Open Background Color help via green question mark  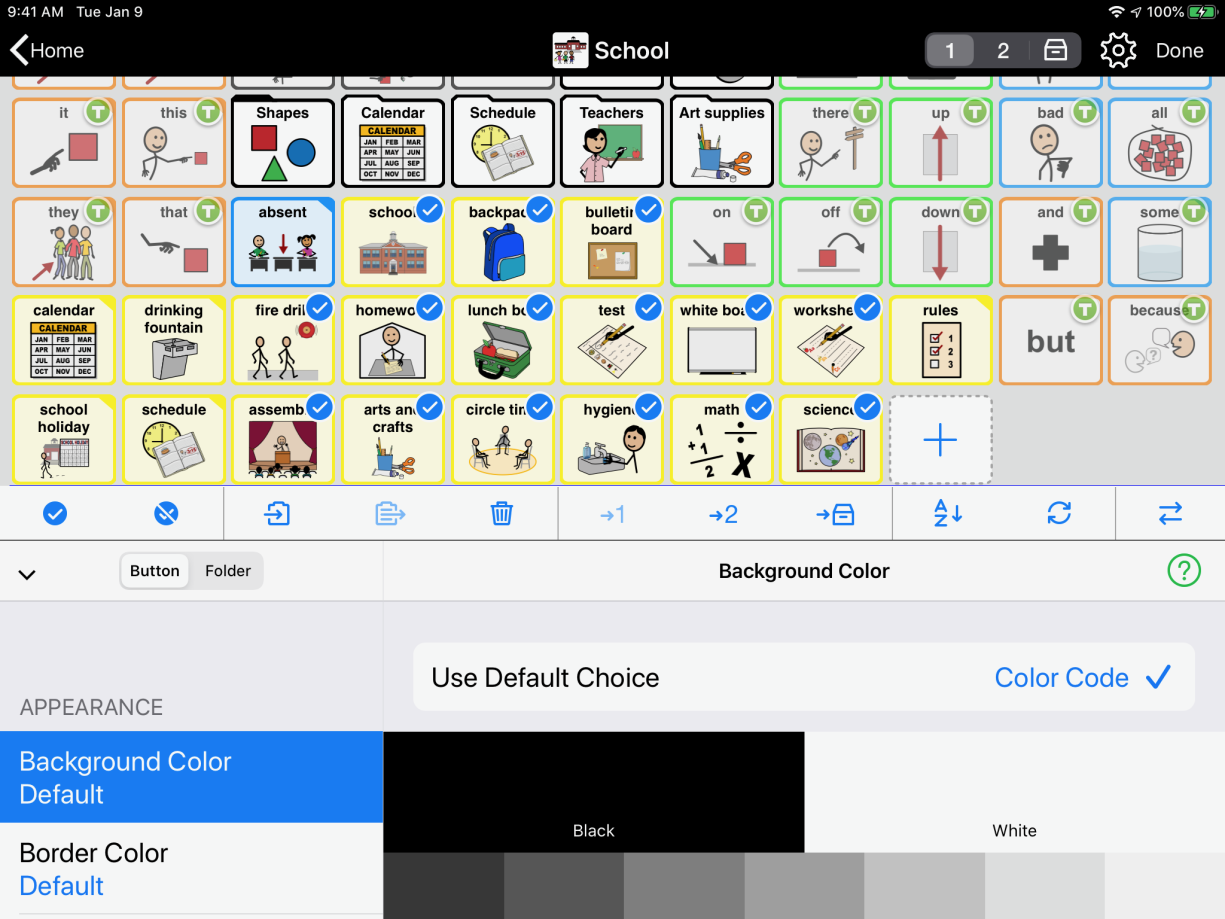[1184, 570]
